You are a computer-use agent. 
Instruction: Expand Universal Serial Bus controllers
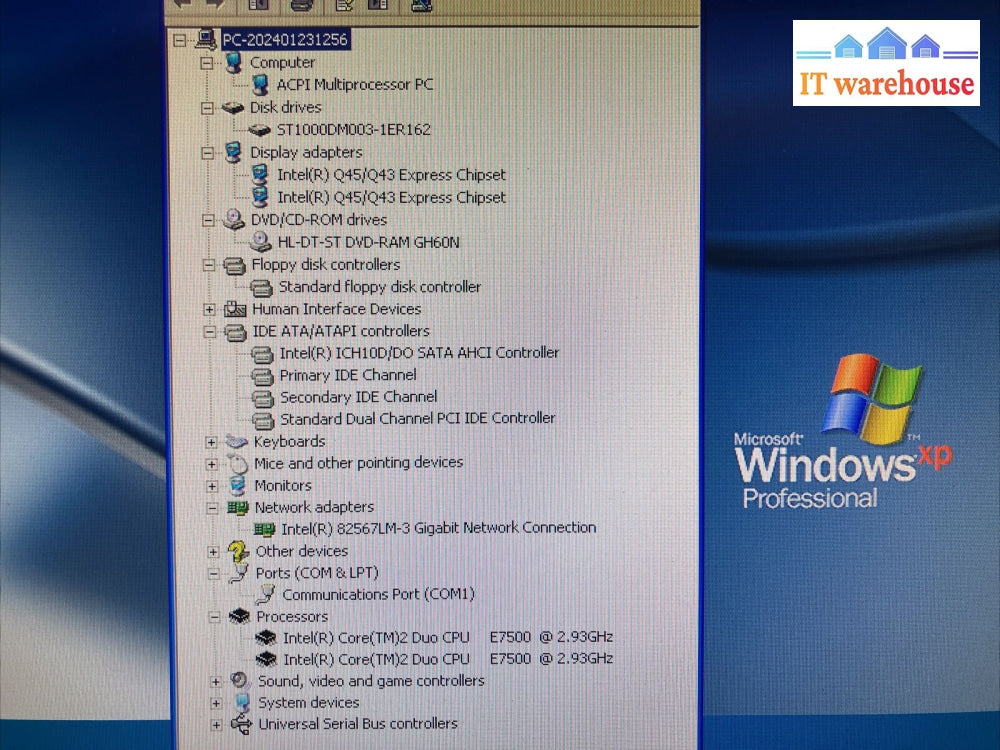coord(216,725)
